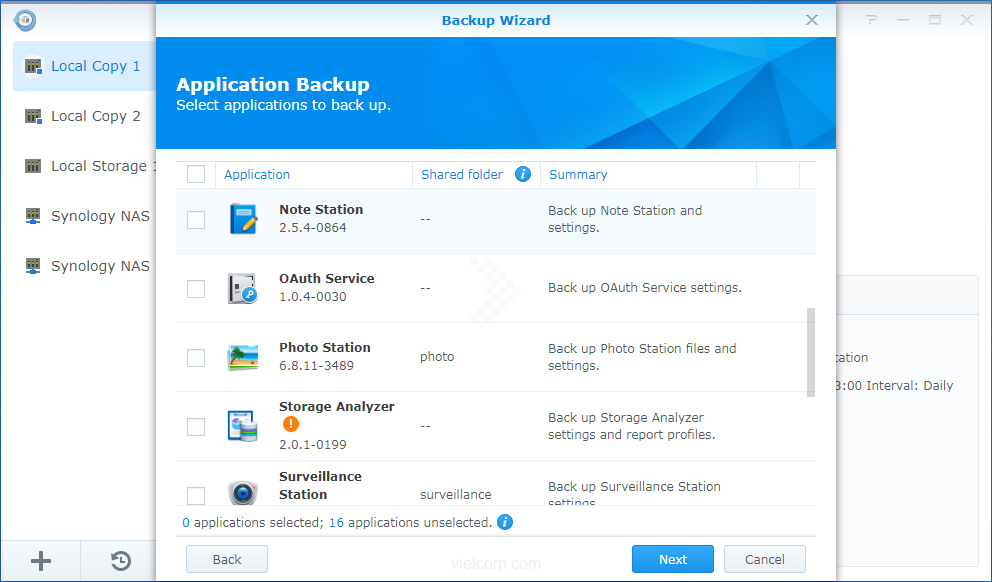Click the Summary column header

[x=578, y=174]
